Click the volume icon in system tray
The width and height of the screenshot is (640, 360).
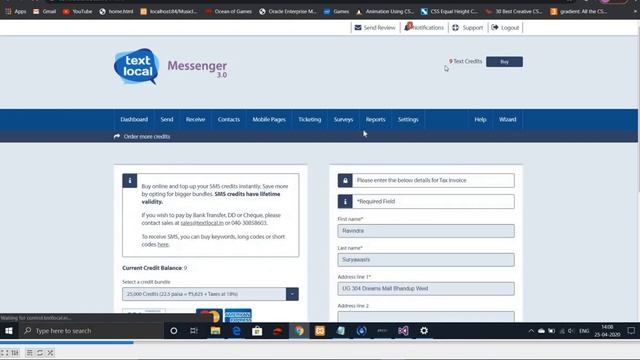[571, 331]
